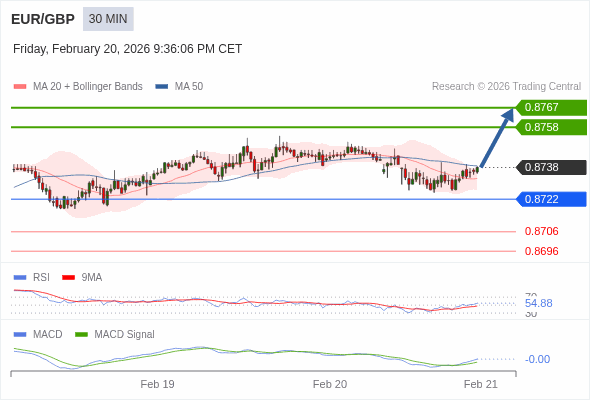Click the red 0.8706 support value

click(541, 231)
